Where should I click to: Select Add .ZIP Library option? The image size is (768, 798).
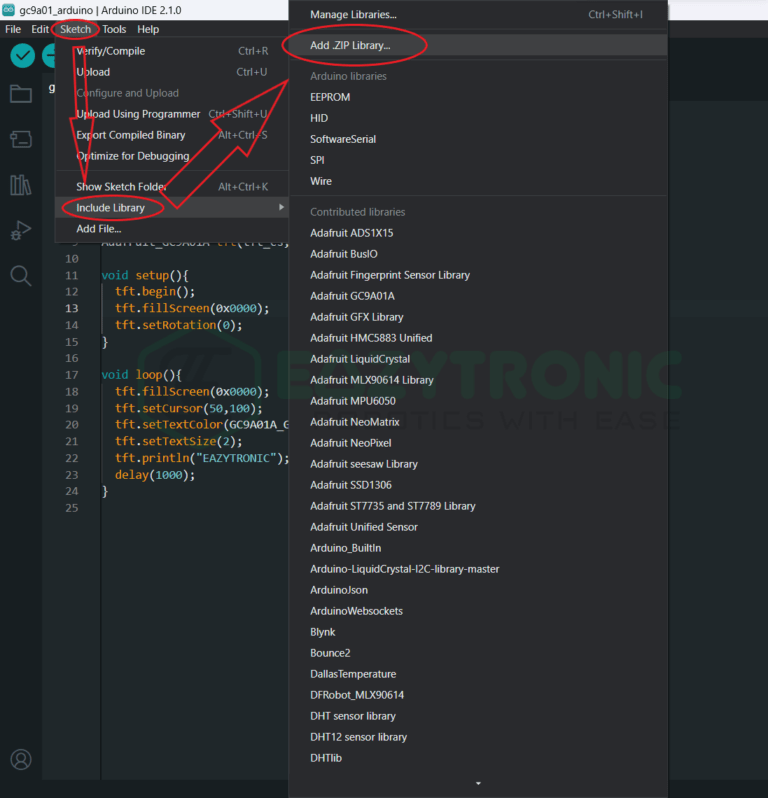[350, 46]
